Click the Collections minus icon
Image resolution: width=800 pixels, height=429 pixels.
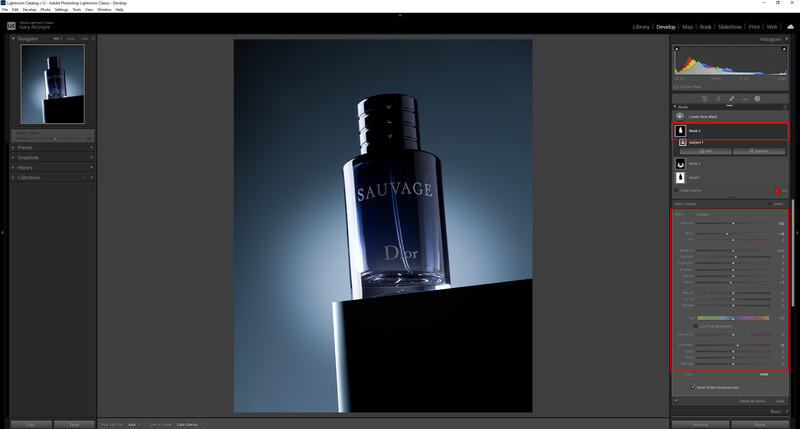[85, 178]
